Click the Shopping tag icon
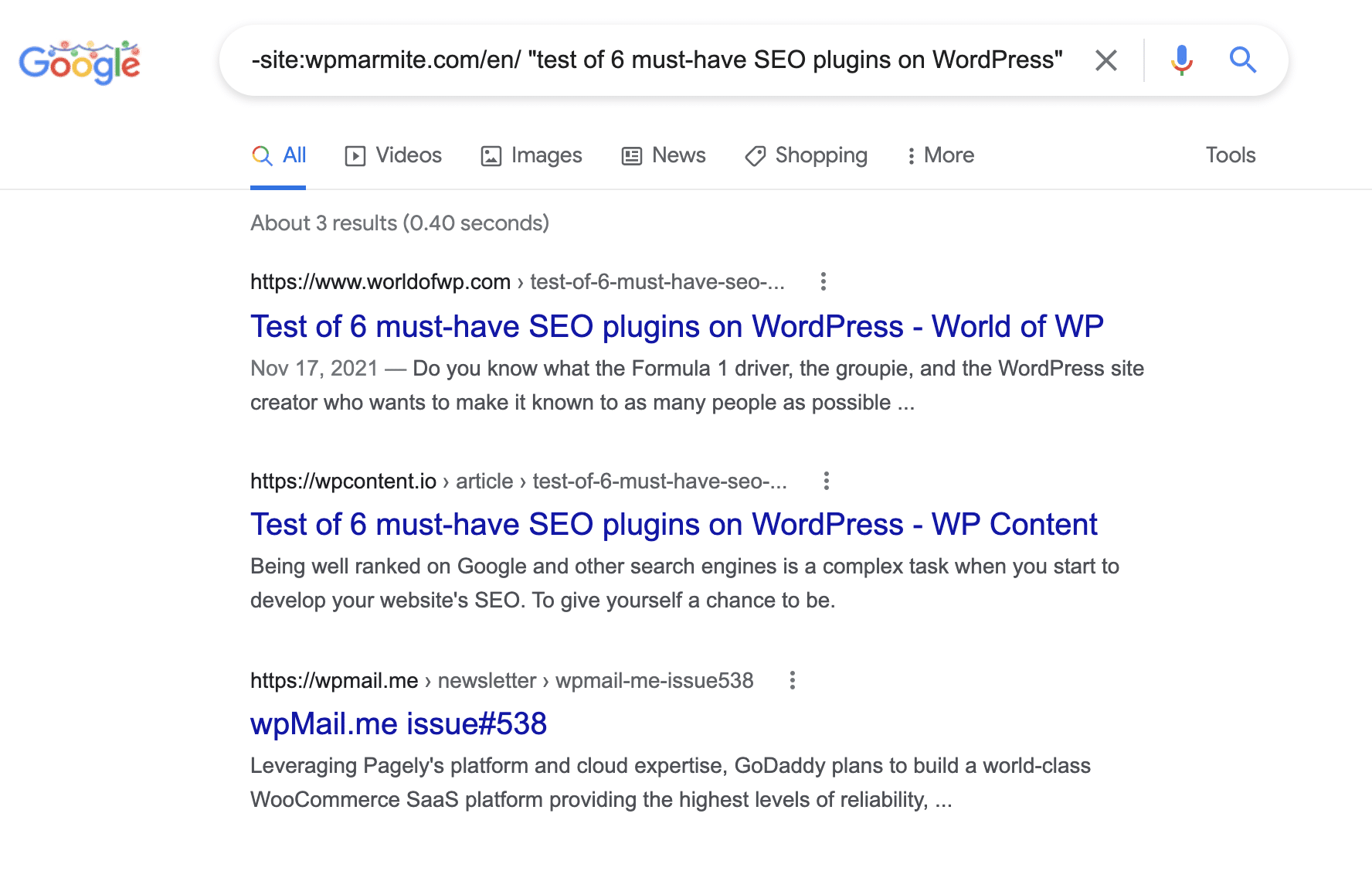 click(x=755, y=155)
